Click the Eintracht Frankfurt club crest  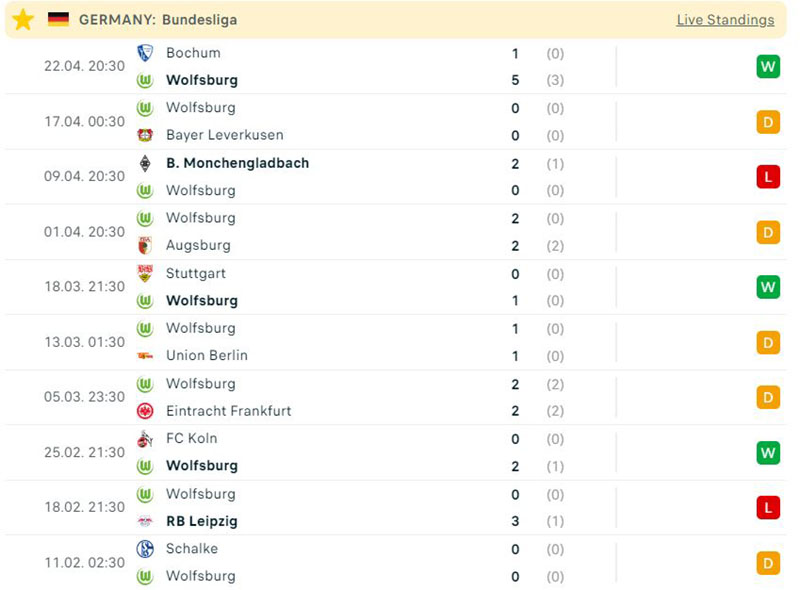coord(145,411)
